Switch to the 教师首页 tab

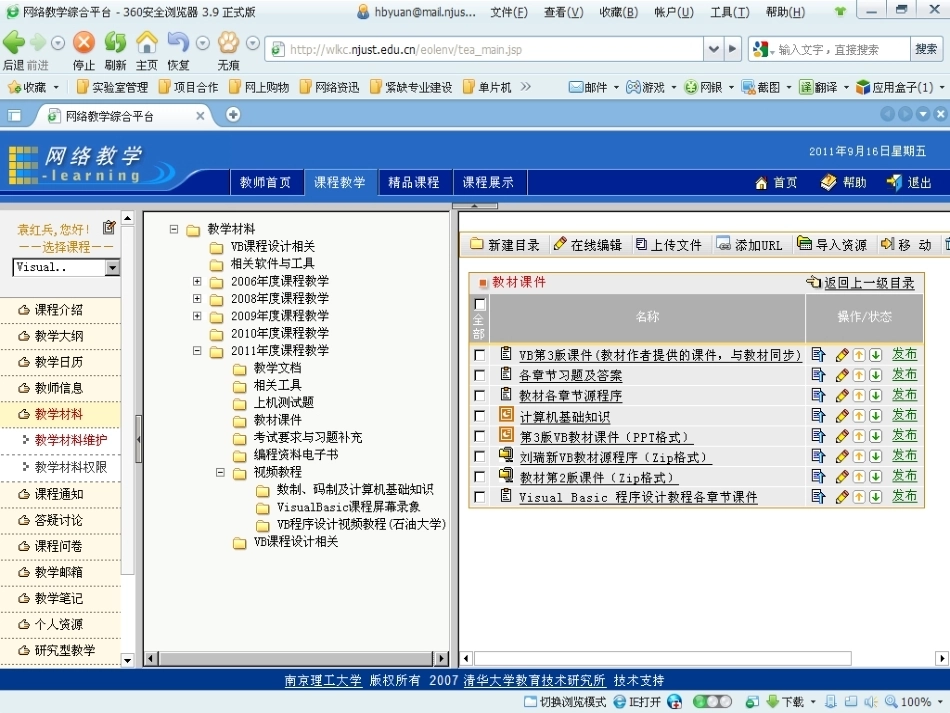click(x=265, y=182)
